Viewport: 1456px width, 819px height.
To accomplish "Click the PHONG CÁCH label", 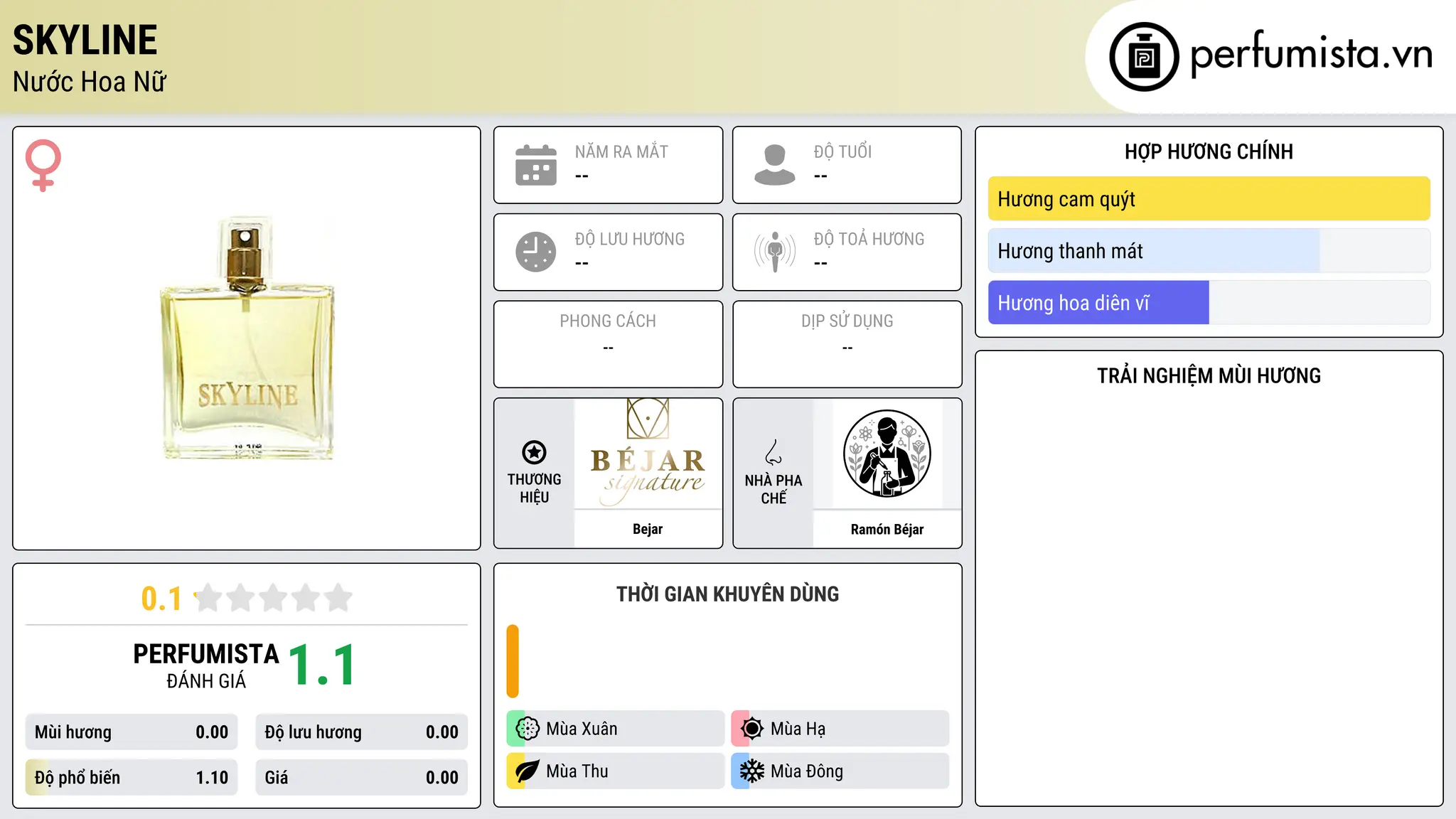I will pyautogui.click(x=608, y=321).
